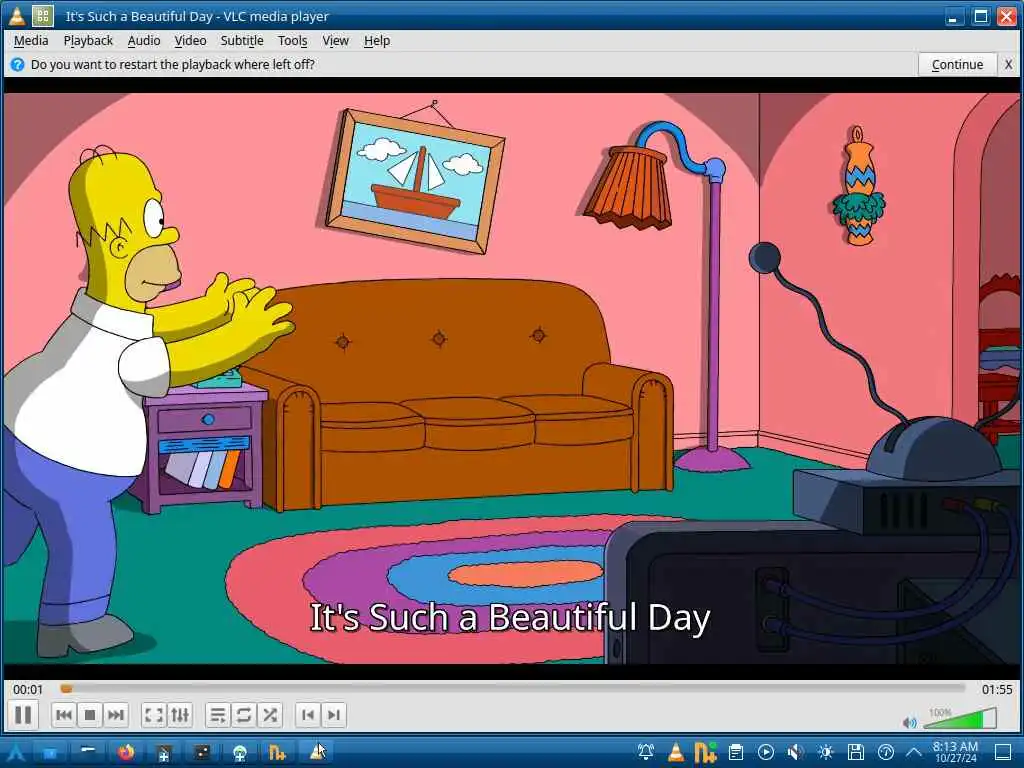This screenshot has width=1024, height=768.
Task: Expand hidden system tray icons
Action: [x=914, y=752]
